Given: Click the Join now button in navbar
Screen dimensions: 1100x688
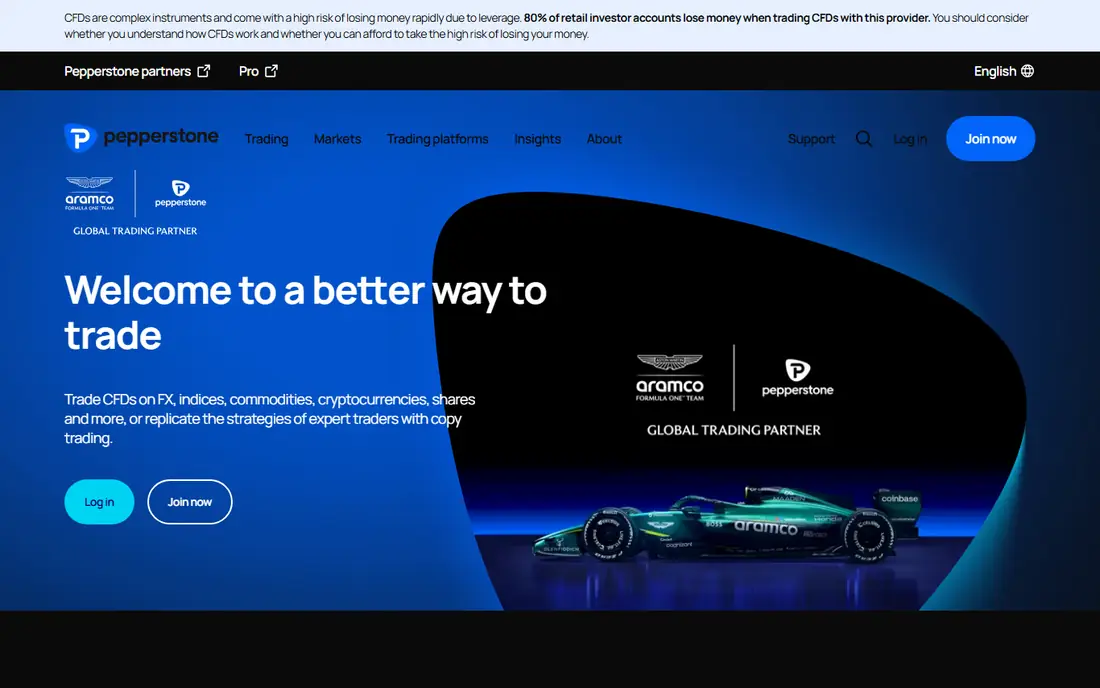Looking at the screenshot, I should 991,139.
